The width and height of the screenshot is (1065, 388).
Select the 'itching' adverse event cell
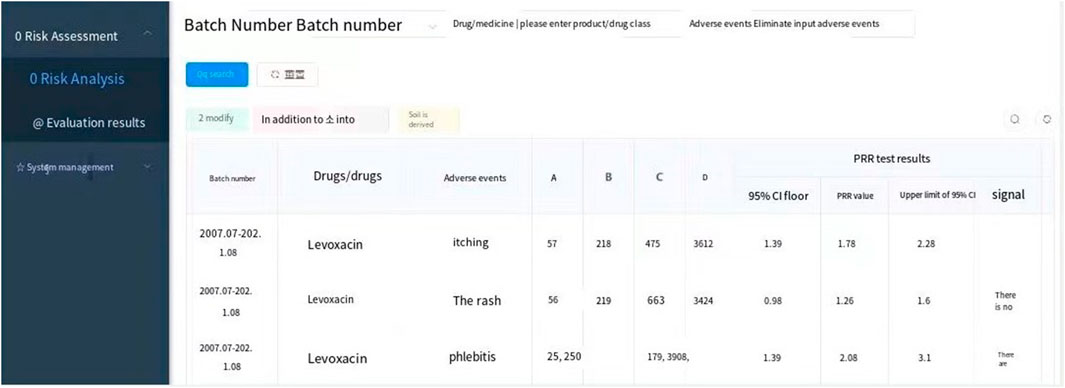pyautogui.click(x=471, y=242)
